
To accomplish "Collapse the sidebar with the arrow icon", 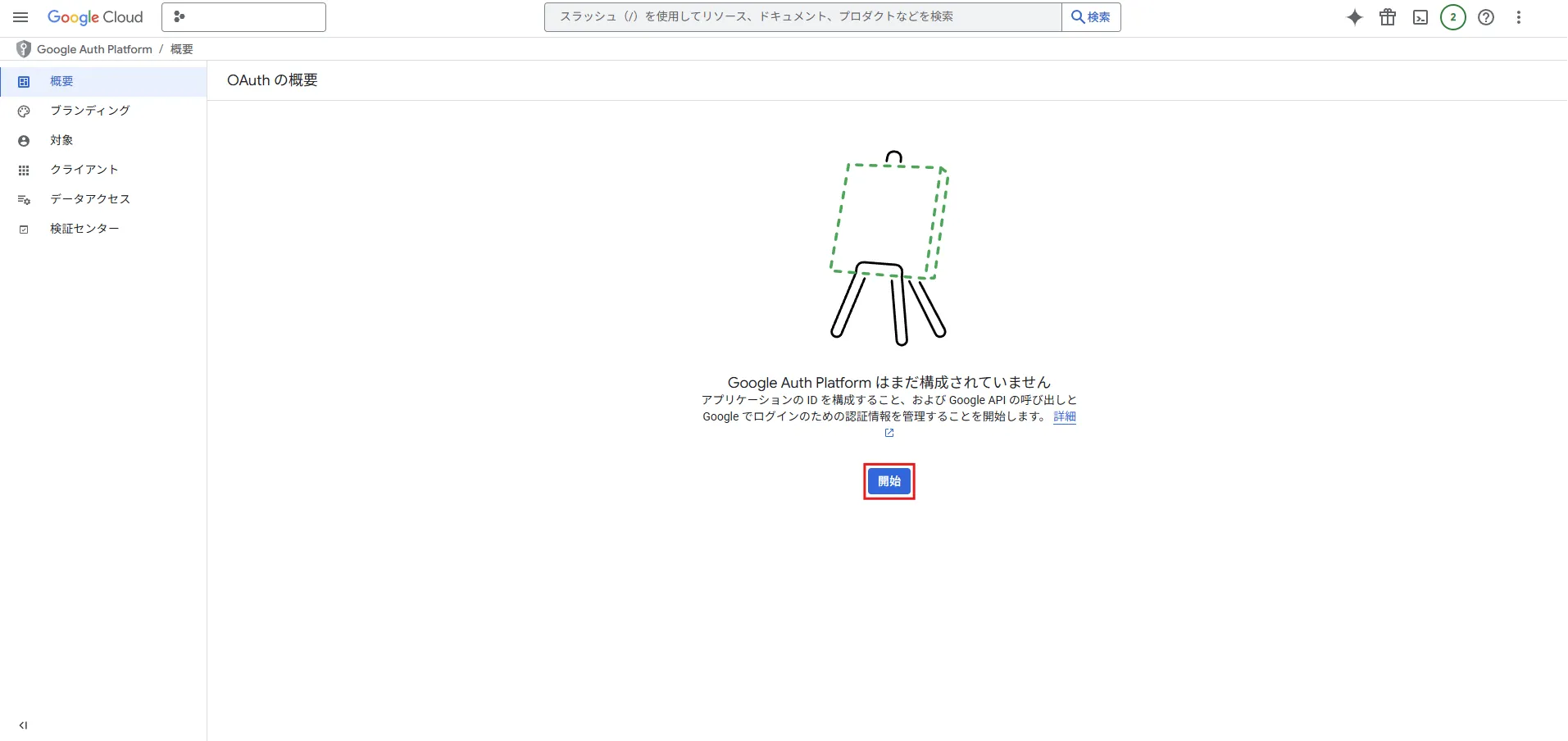I will coord(23,725).
